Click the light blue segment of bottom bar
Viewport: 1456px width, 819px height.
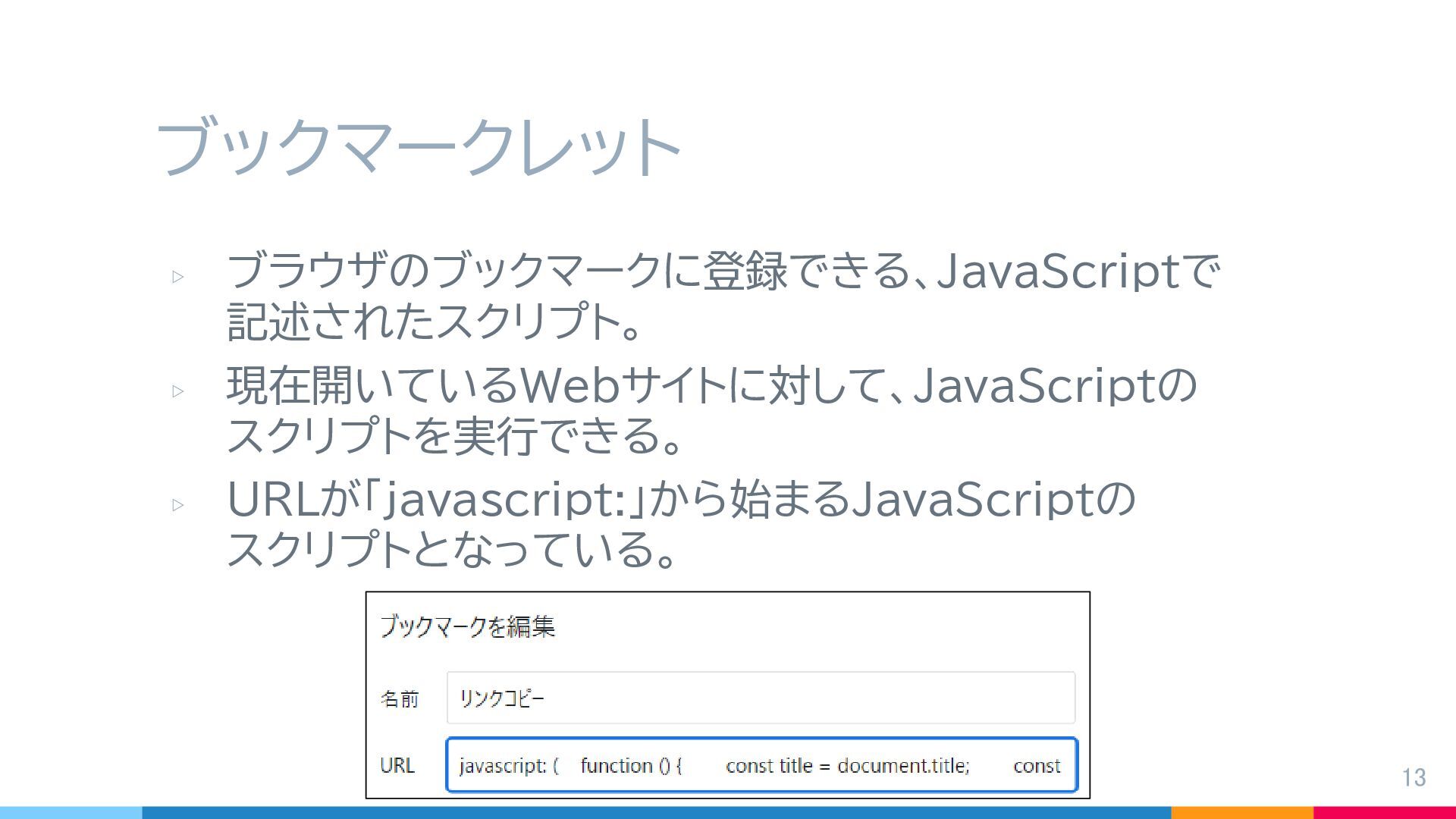(x=71, y=812)
